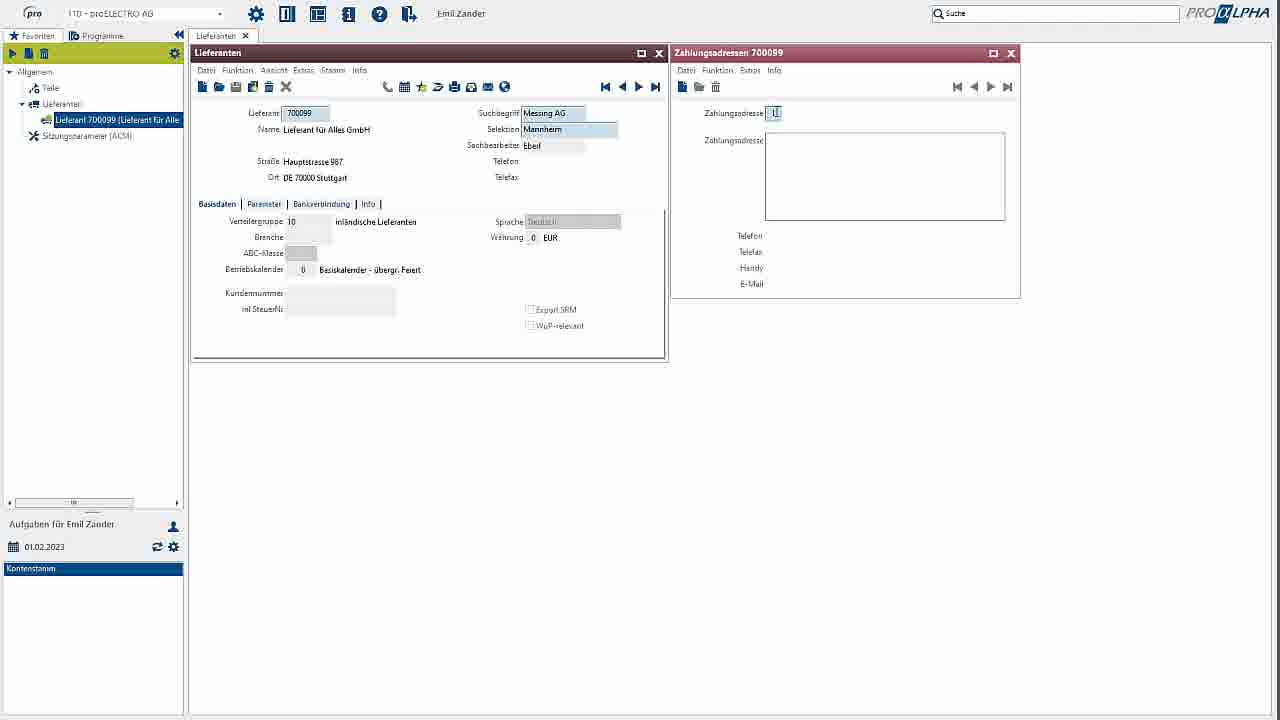Select the Kontenstamm task row

tap(94, 569)
